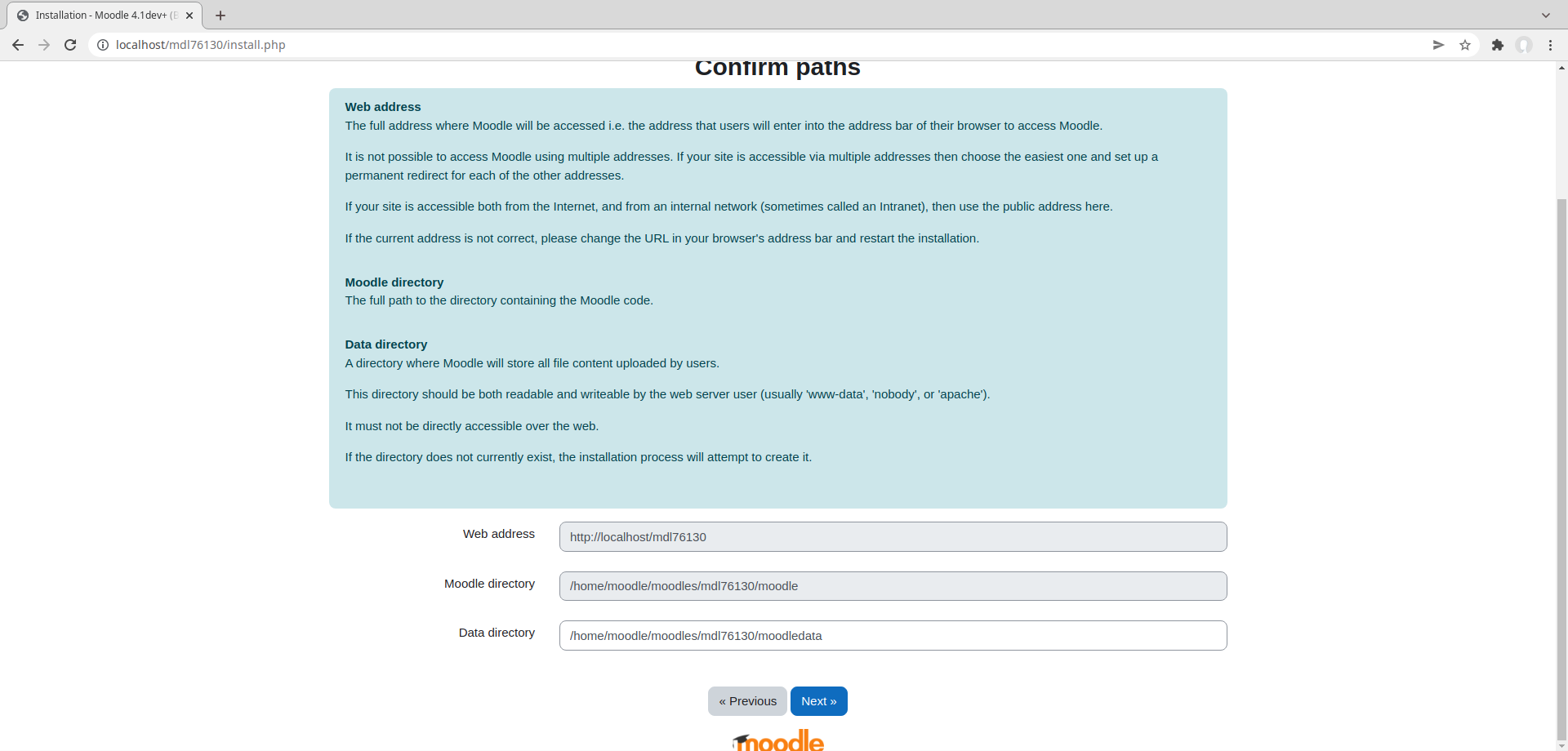This screenshot has height=751, width=1568.
Task: Click the Moodle directory field
Action: [893, 586]
